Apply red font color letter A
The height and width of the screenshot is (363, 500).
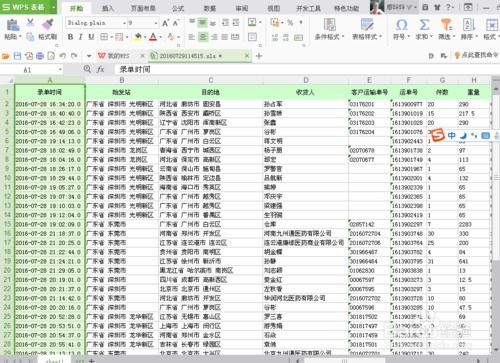tap(153, 37)
